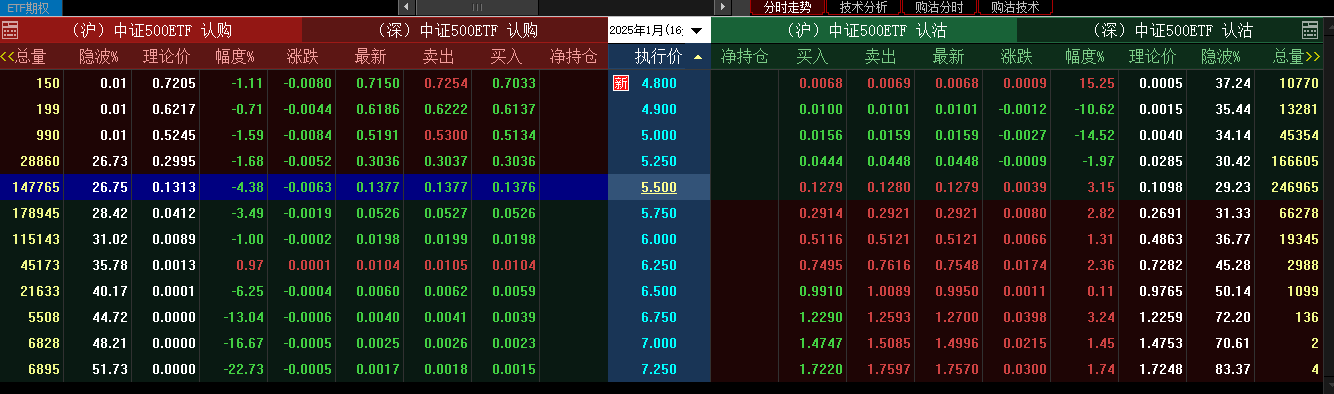This screenshot has height=394, width=1334.
Task: Sort calls by the 净持仓 column header
Action: pyautogui.click(x=574, y=57)
